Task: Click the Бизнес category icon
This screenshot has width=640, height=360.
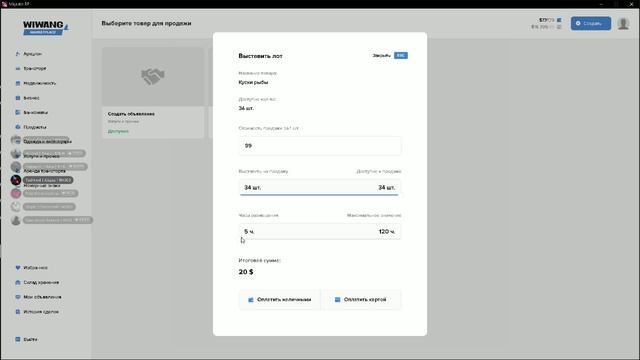Action: point(18,98)
